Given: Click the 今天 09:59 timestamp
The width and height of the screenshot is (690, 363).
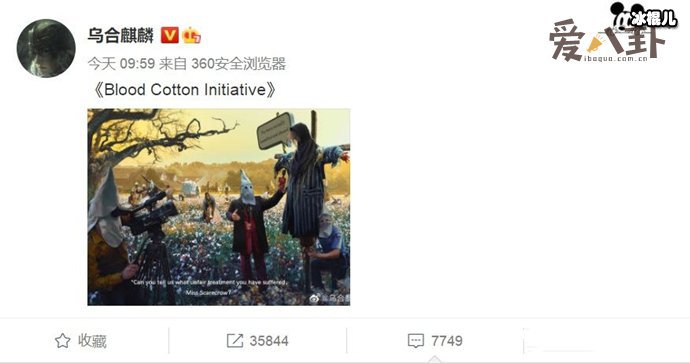Looking at the screenshot, I should 121,64.
